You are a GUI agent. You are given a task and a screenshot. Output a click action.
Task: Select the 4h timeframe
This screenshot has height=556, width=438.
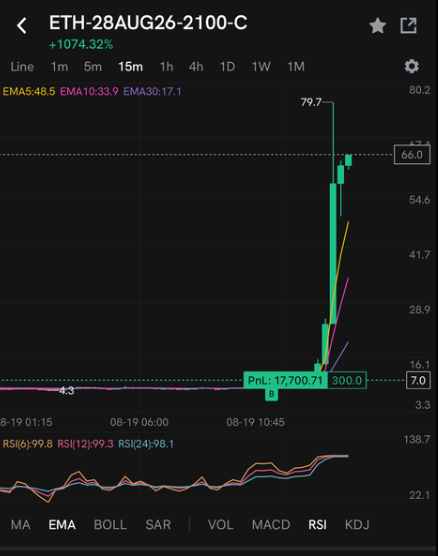(x=196, y=67)
